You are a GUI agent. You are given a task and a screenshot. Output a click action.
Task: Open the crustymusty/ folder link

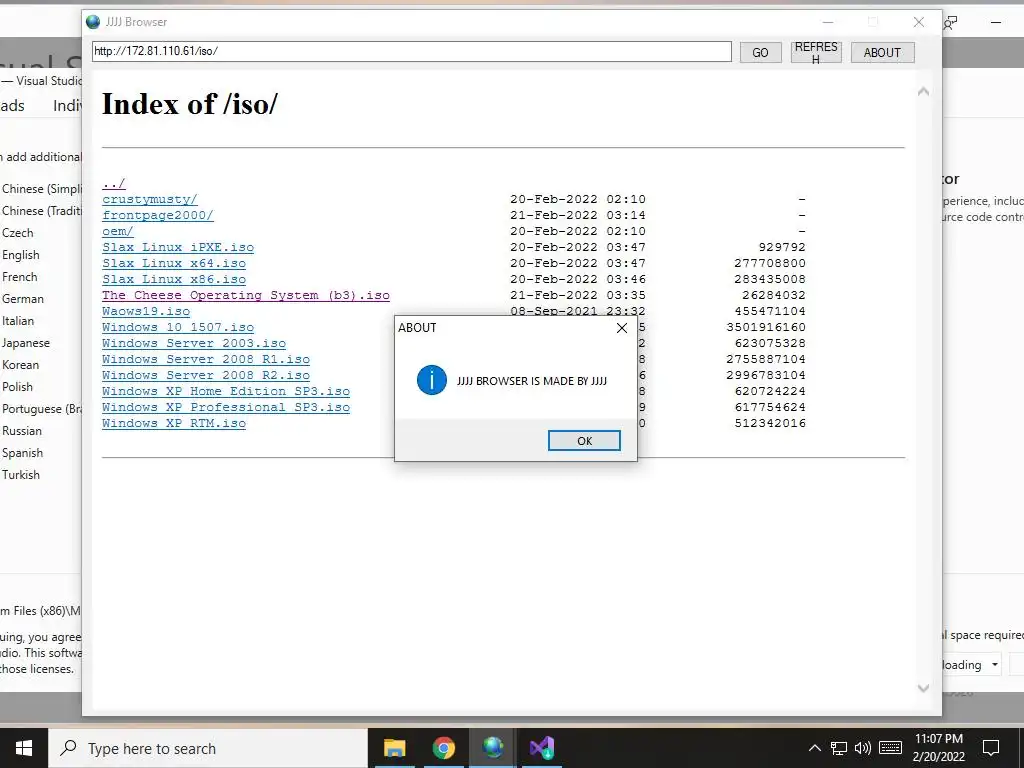(150, 199)
